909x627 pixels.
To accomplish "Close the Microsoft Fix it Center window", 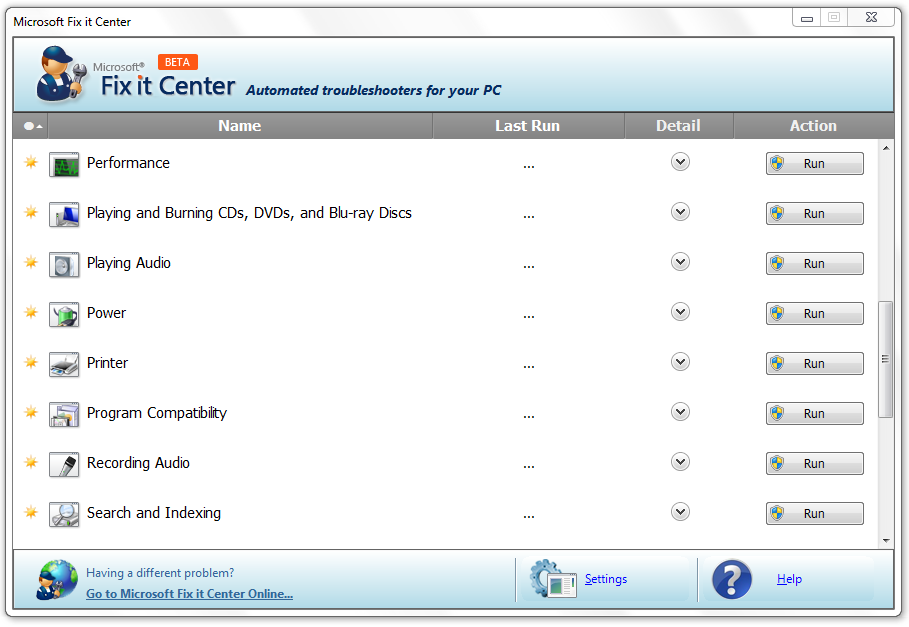I will click(x=871, y=18).
